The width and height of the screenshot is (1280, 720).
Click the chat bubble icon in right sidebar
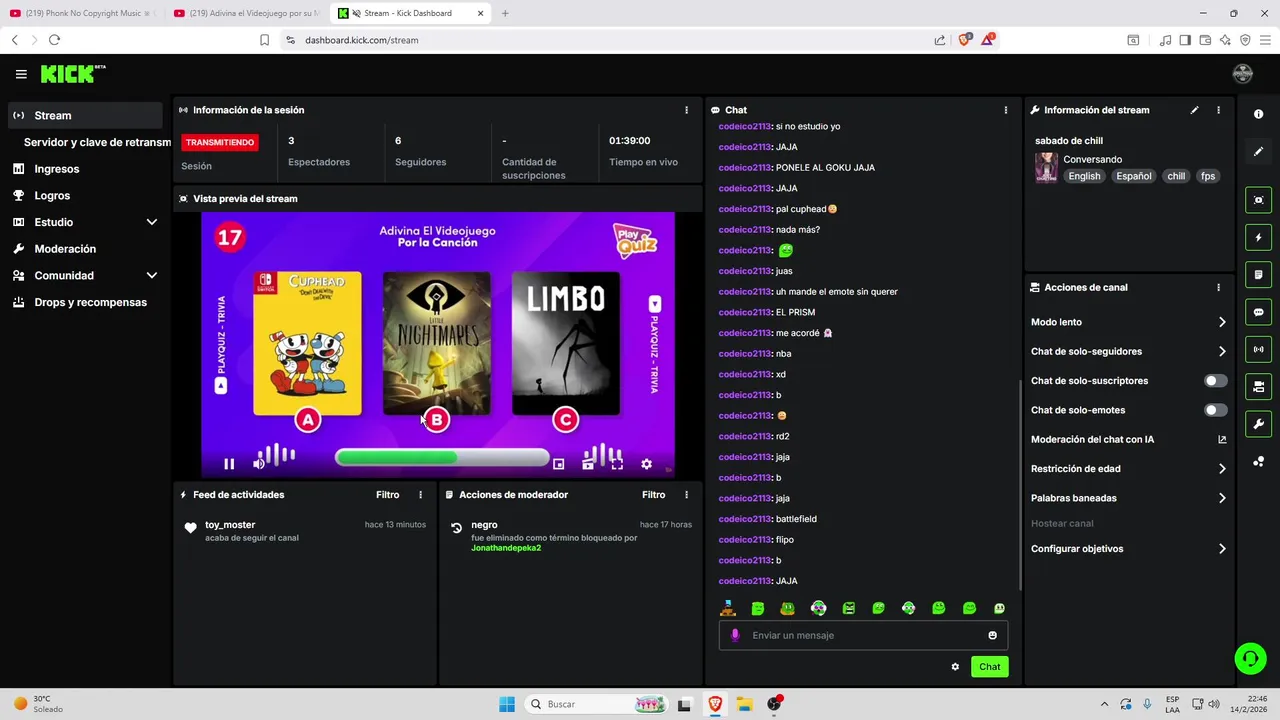click(1258, 312)
